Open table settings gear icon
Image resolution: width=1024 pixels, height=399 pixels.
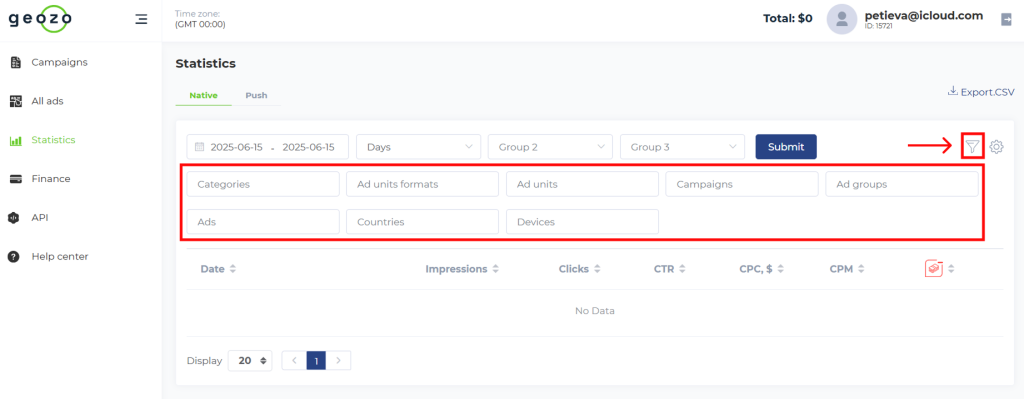pyautogui.click(x=996, y=147)
